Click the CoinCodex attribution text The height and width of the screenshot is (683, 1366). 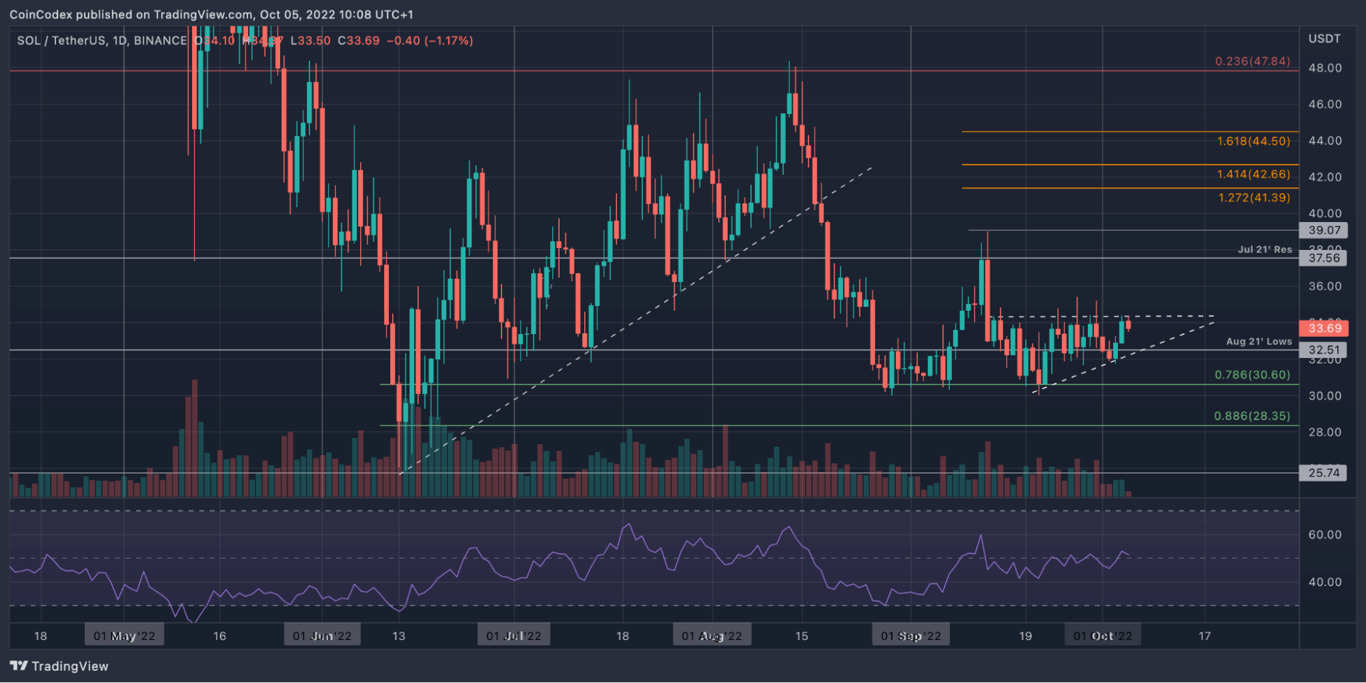(43, 14)
